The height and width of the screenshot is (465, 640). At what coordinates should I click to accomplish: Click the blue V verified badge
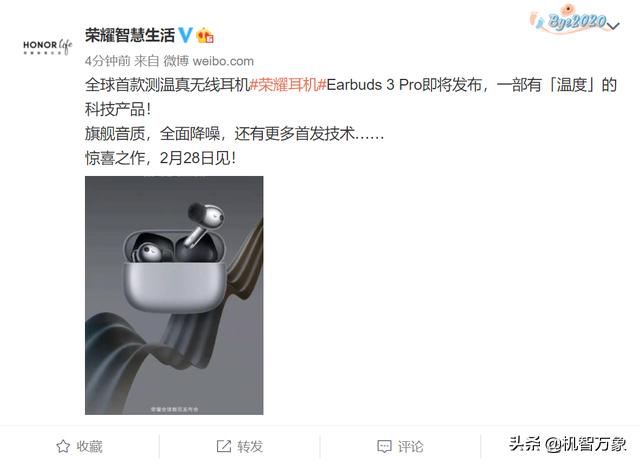tap(185, 35)
